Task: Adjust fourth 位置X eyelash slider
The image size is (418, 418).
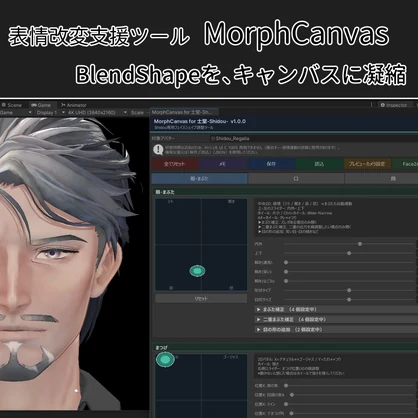Action: click(x=291, y=414)
